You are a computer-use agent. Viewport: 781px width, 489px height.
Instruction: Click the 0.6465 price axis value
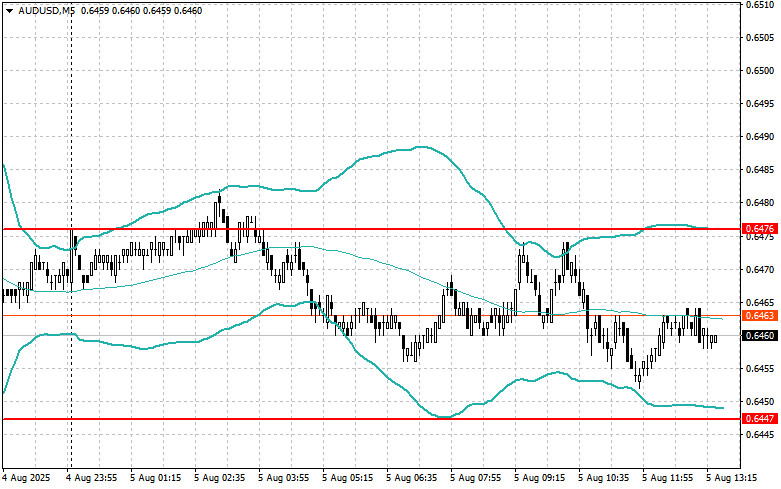click(x=760, y=302)
